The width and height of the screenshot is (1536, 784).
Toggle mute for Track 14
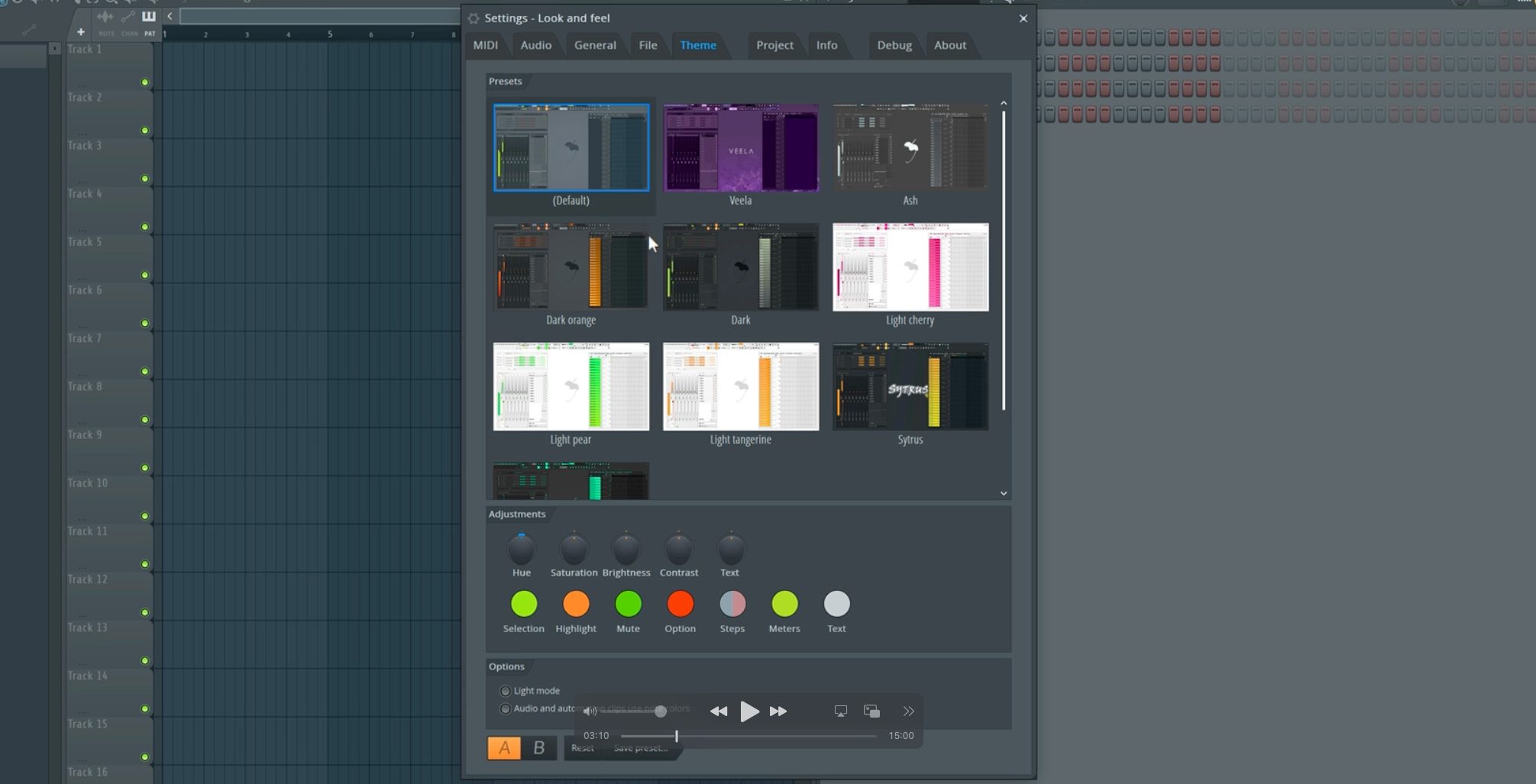[x=144, y=709]
